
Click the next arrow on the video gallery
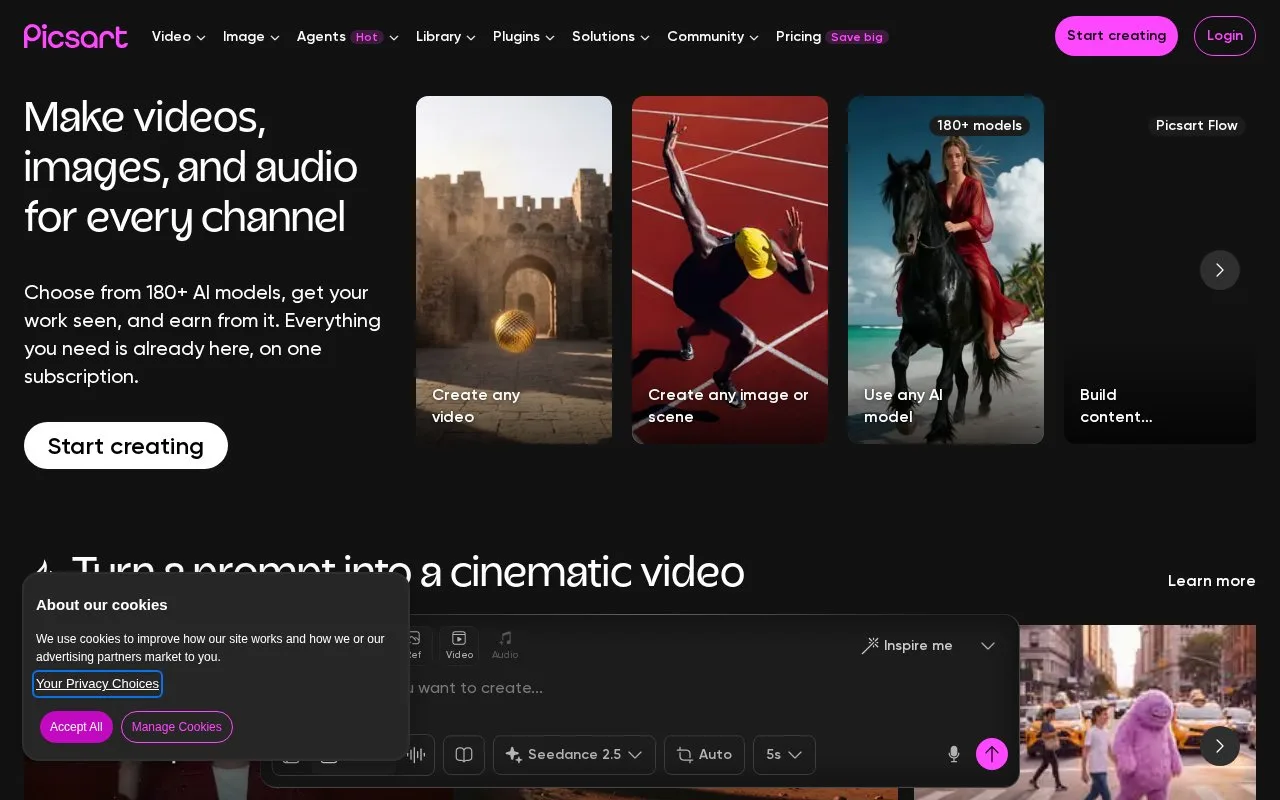pyautogui.click(x=1220, y=746)
